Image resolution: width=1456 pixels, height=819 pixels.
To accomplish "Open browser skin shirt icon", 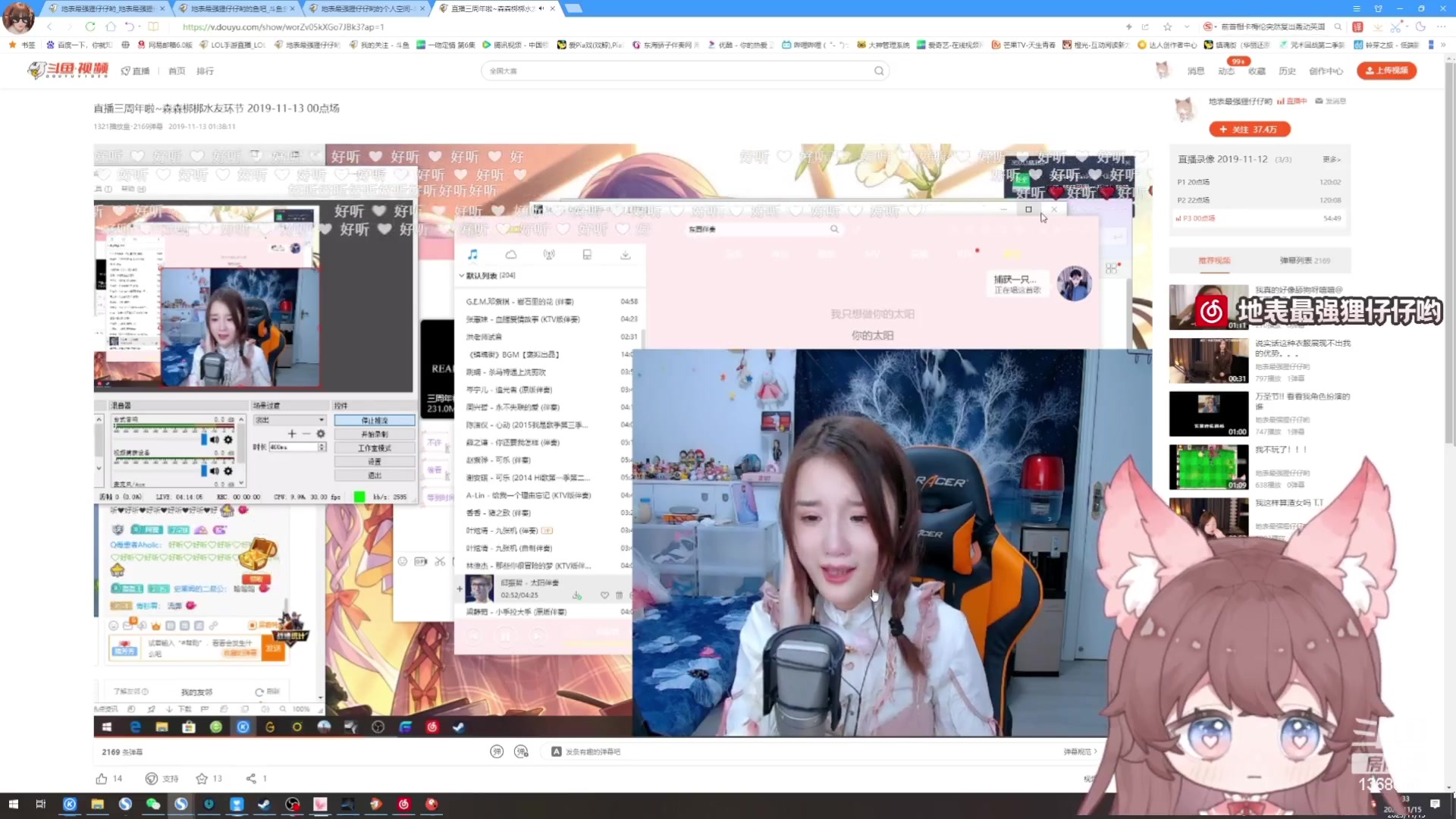I will pos(1378,8).
